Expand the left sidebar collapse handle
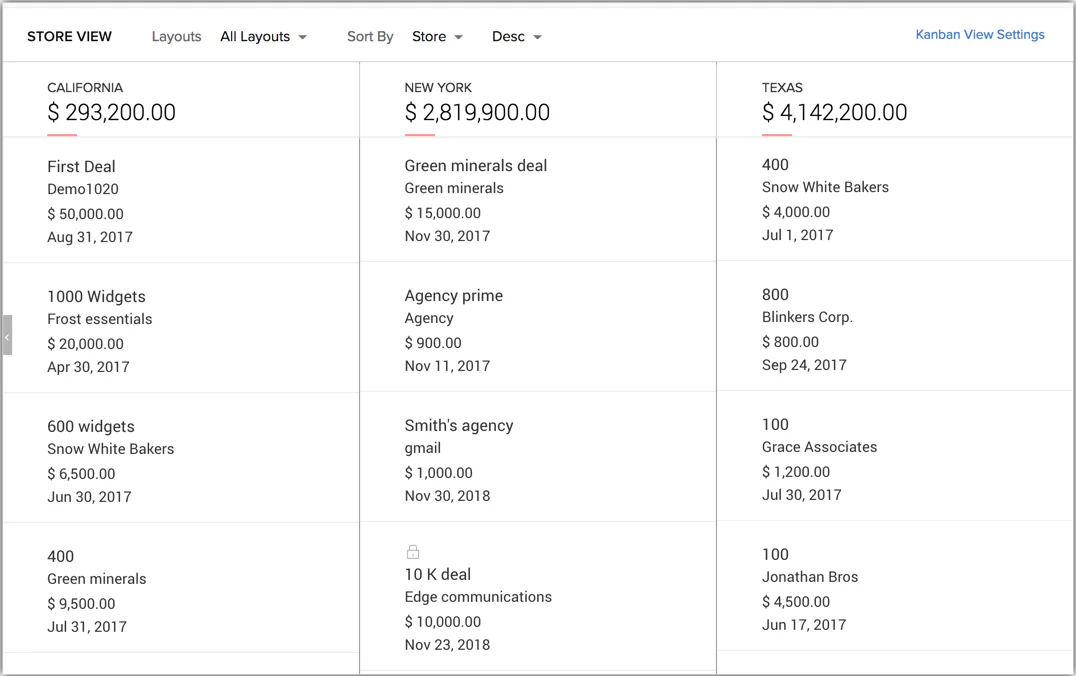The height and width of the screenshot is (676, 1076). [x=7, y=335]
